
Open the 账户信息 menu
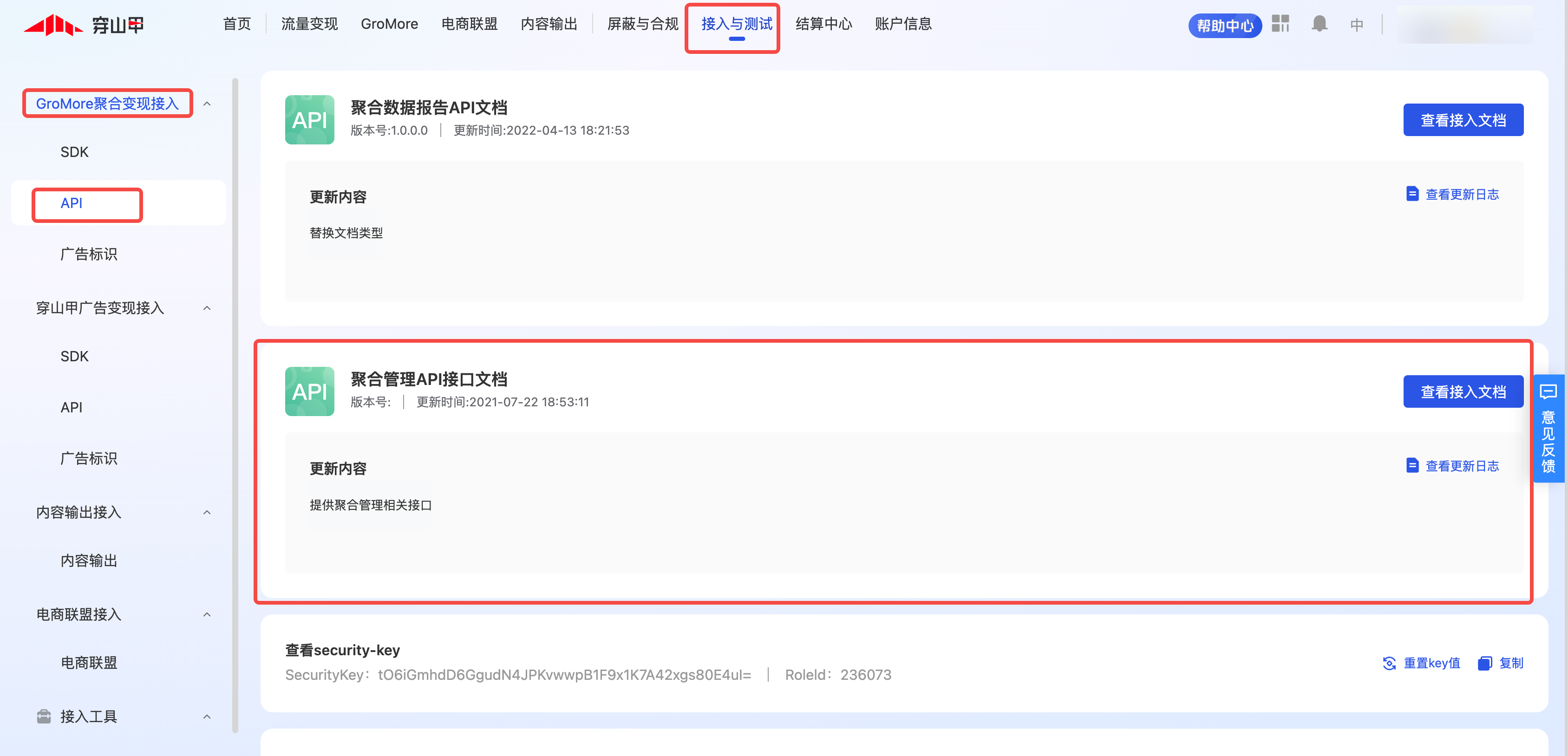[903, 24]
